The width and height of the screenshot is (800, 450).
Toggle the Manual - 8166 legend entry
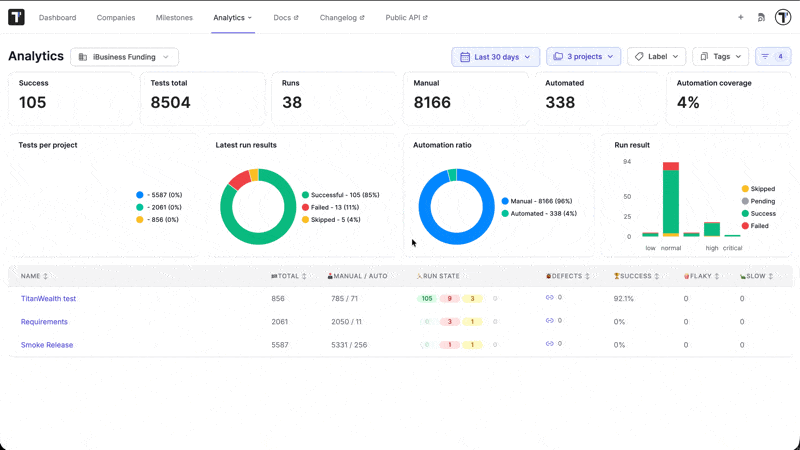click(x=537, y=201)
